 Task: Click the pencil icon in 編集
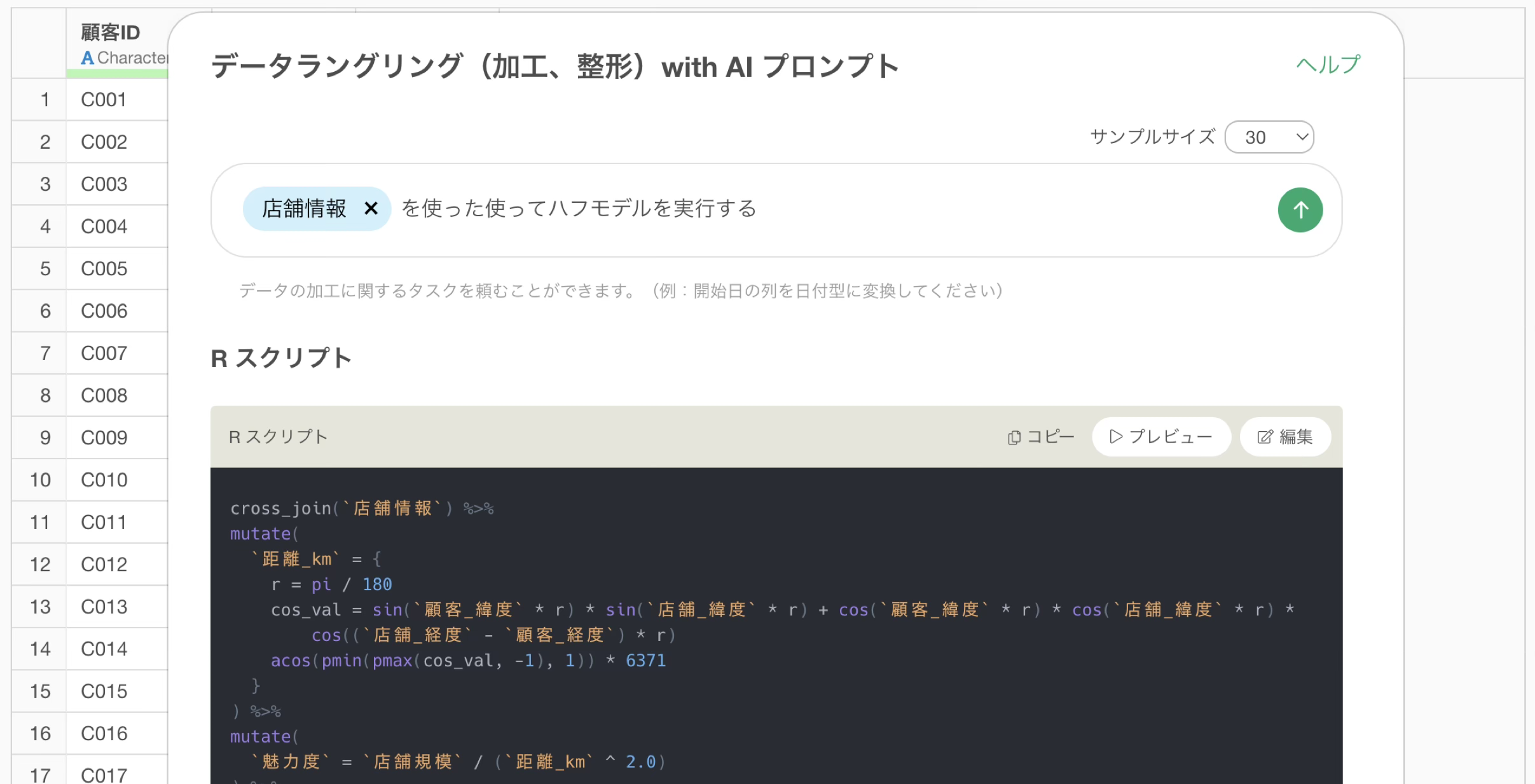coord(1265,437)
